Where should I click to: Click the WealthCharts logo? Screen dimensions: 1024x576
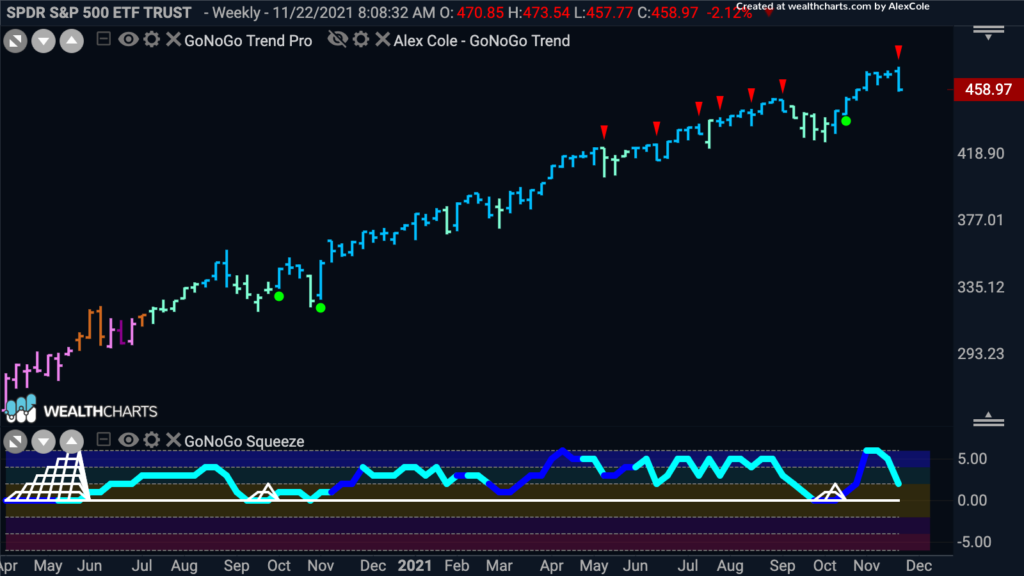click(x=82, y=410)
